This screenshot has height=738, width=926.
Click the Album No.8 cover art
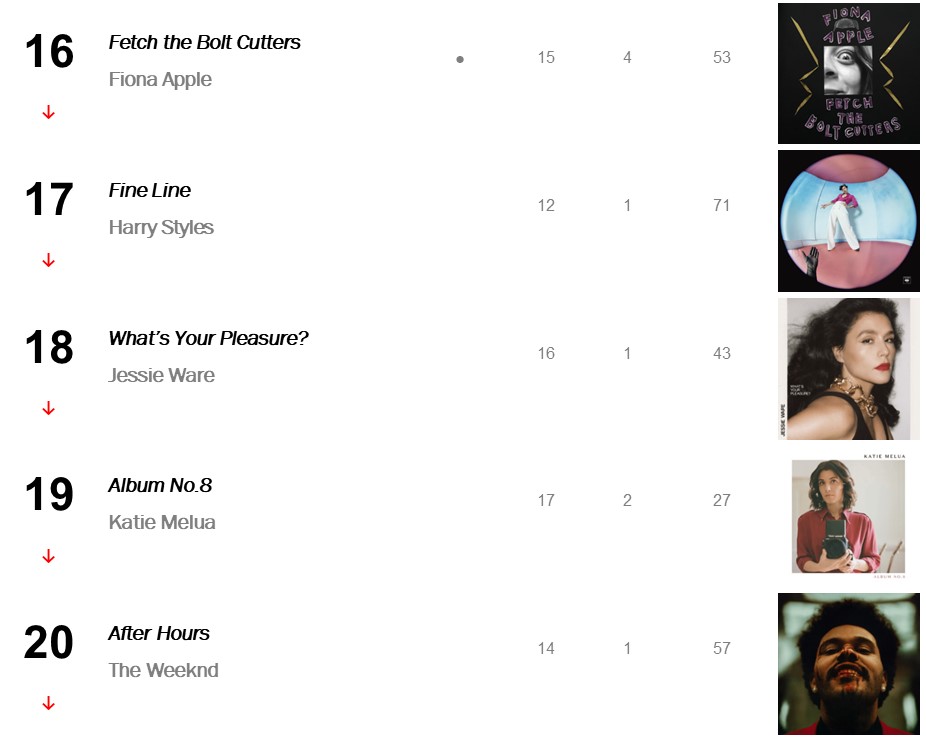coord(848,516)
